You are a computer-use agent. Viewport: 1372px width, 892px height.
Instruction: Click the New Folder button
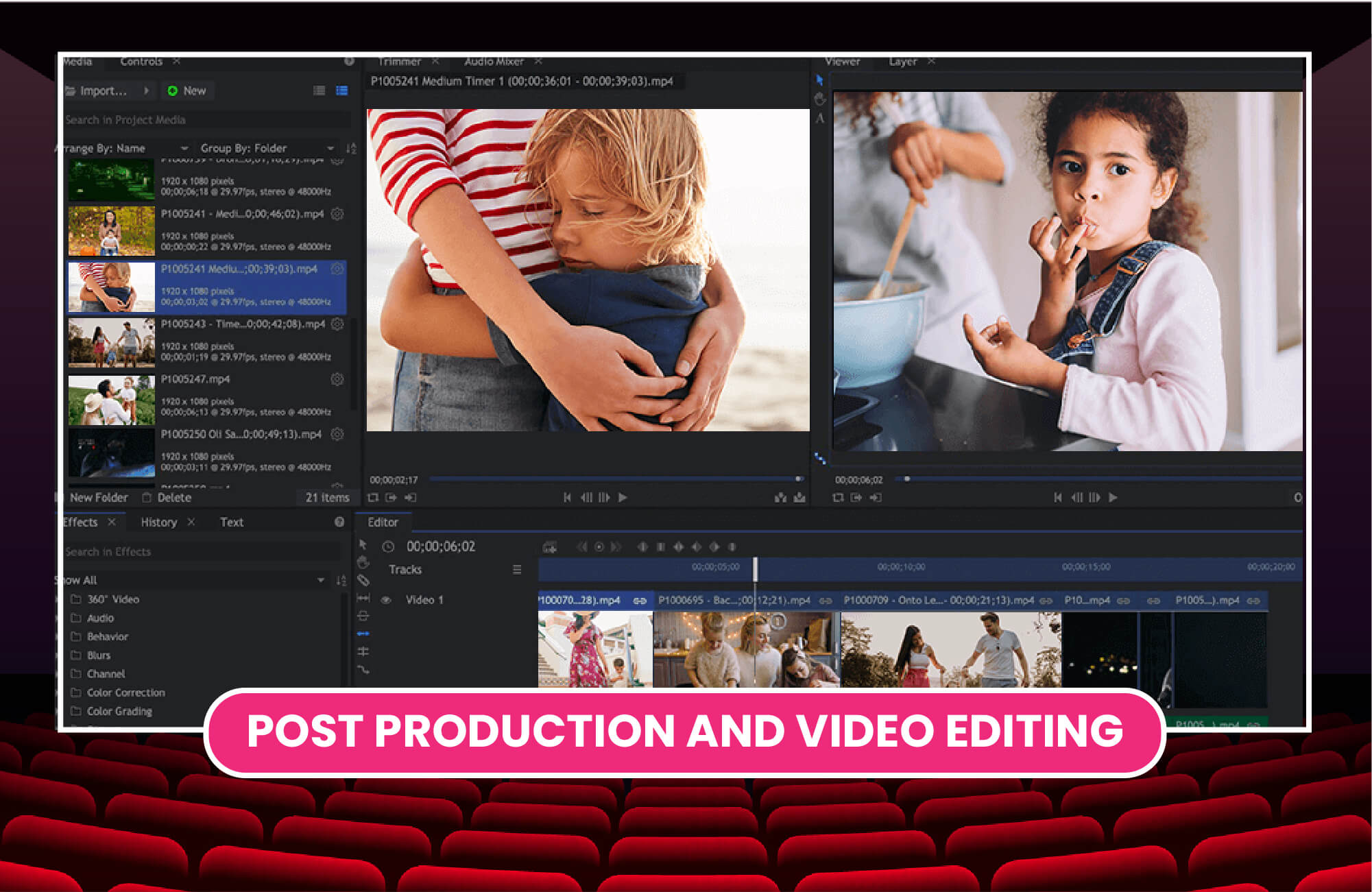click(98, 498)
